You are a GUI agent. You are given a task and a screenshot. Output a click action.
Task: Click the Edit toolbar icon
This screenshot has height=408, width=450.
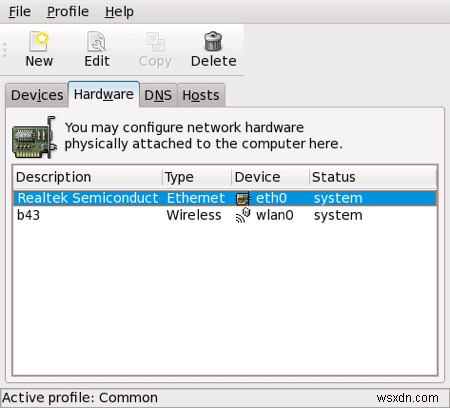(x=96, y=41)
